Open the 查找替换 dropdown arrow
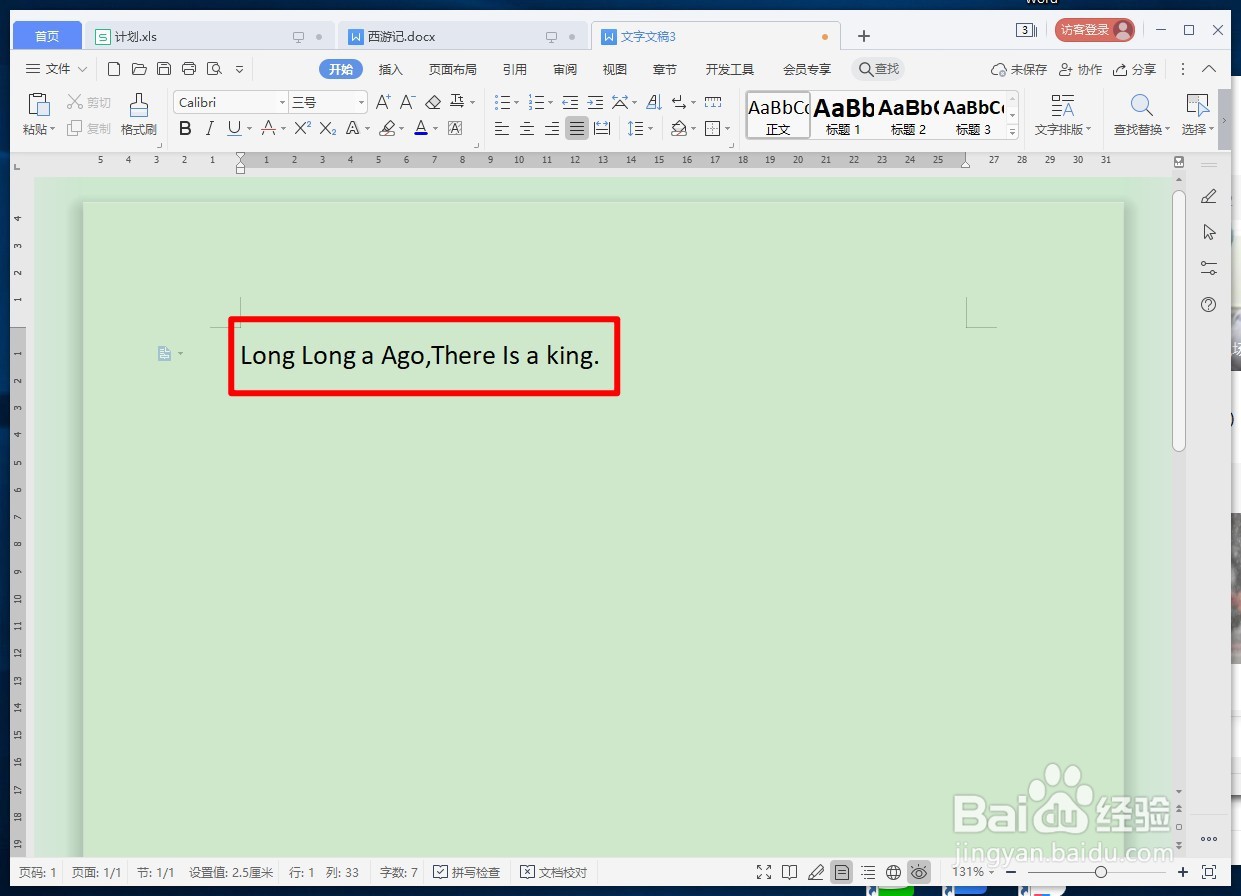This screenshot has height=896, width=1241. click(1168, 129)
